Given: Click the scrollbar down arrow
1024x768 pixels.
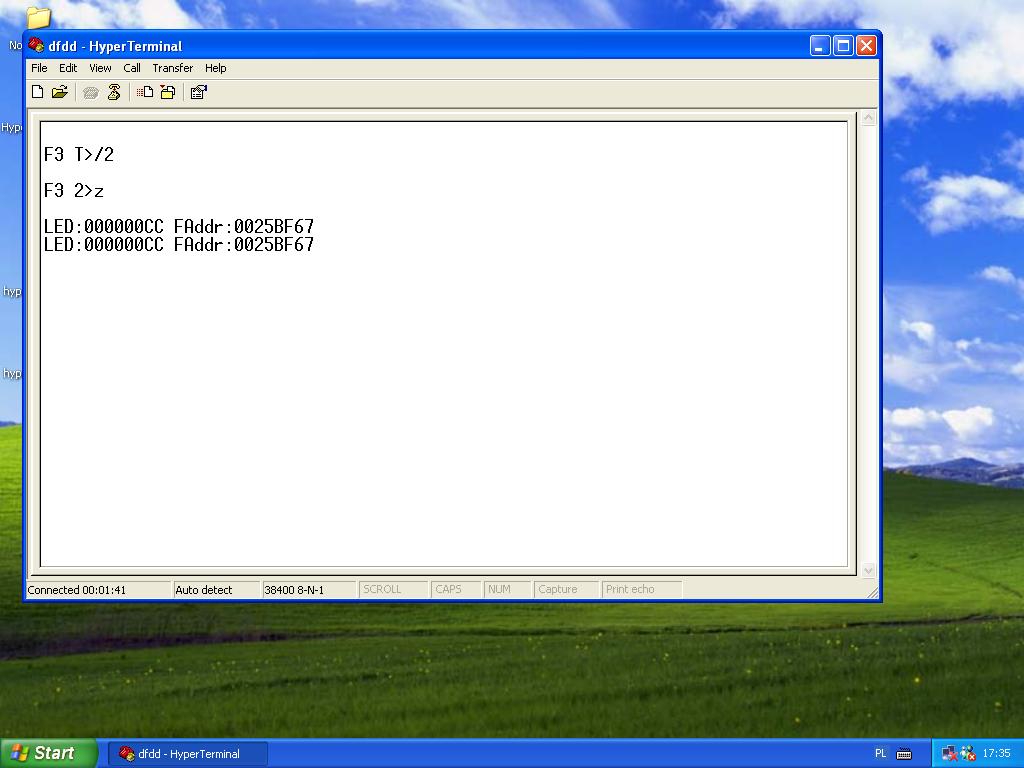Looking at the screenshot, I should (868, 571).
